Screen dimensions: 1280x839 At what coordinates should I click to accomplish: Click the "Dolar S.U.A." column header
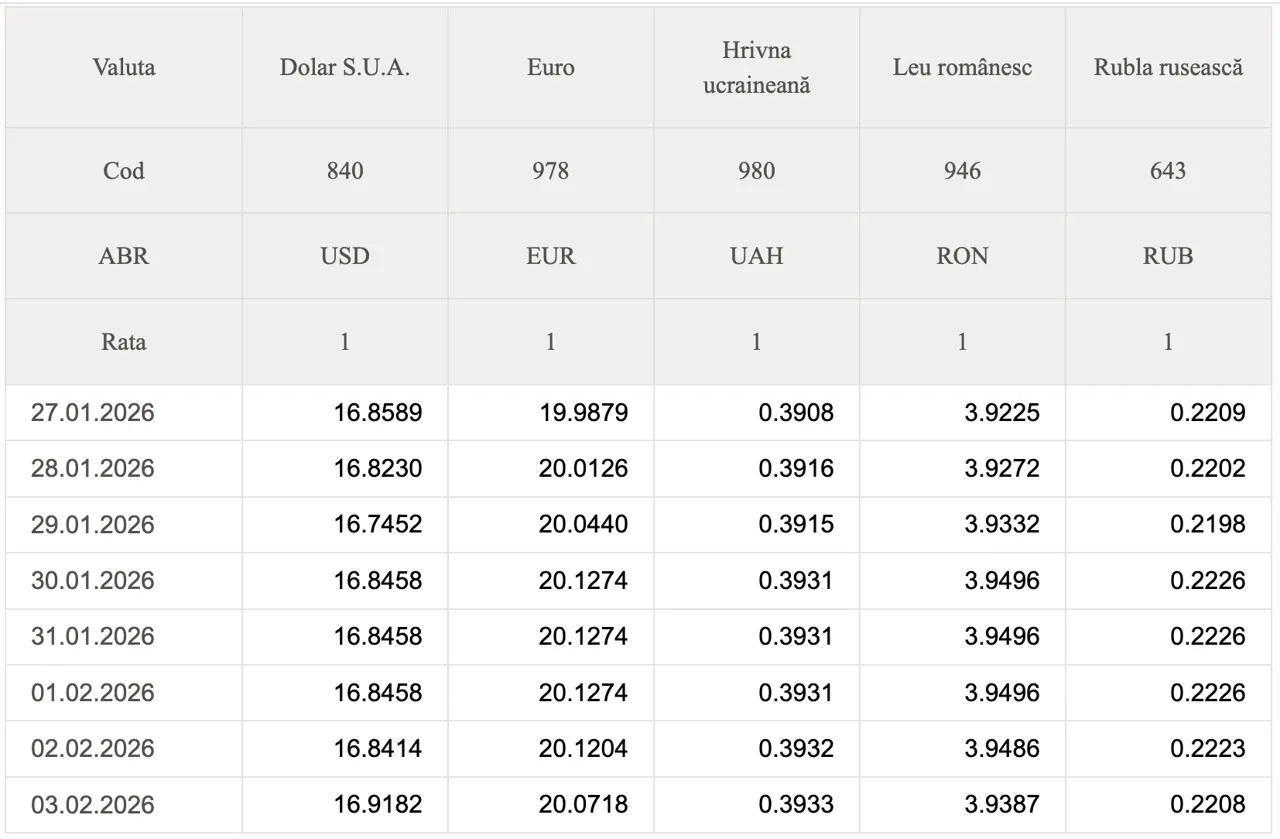click(344, 68)
